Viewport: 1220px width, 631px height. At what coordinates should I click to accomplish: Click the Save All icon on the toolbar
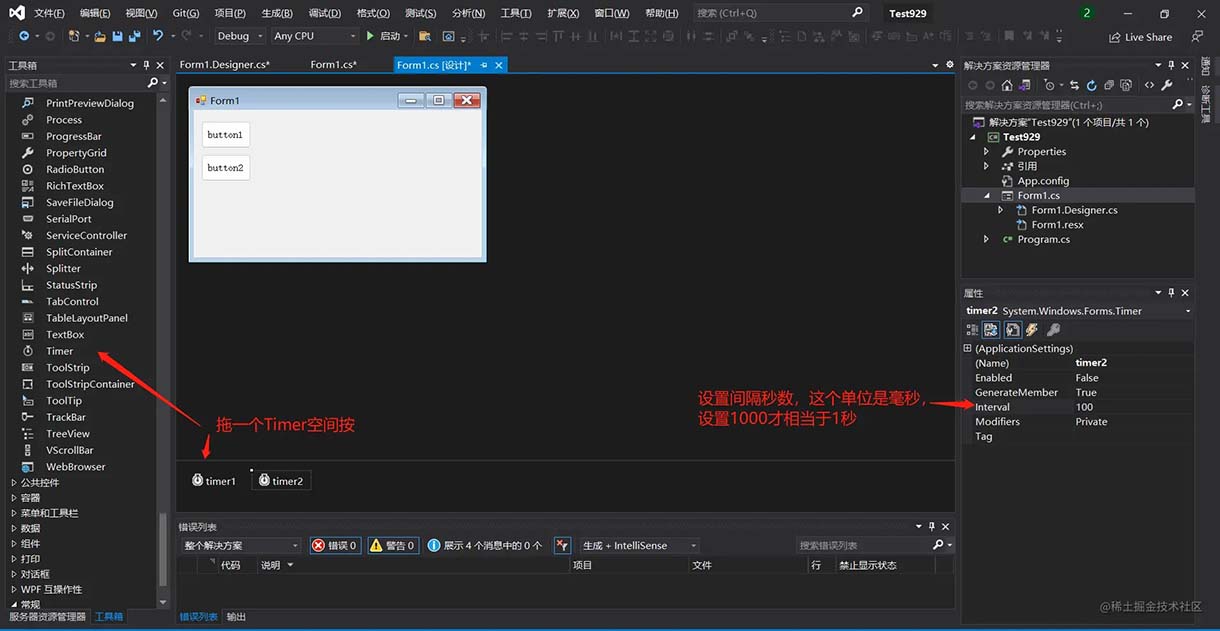pos(133,36)
